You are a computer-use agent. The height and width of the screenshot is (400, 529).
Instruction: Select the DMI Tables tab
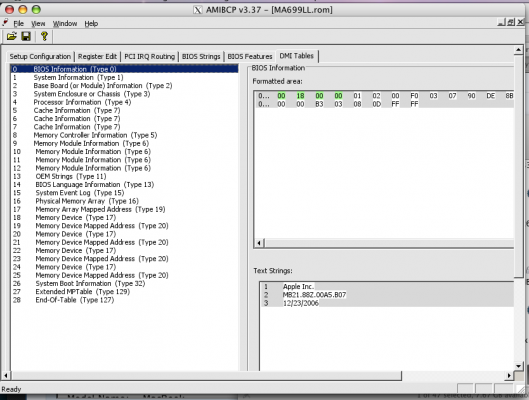[297, 56]
